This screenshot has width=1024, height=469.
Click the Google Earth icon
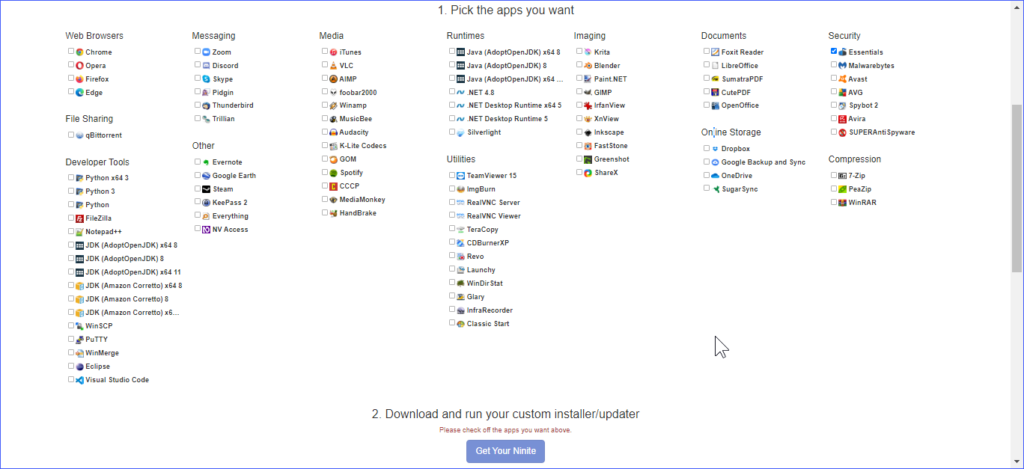pos(206,176)
